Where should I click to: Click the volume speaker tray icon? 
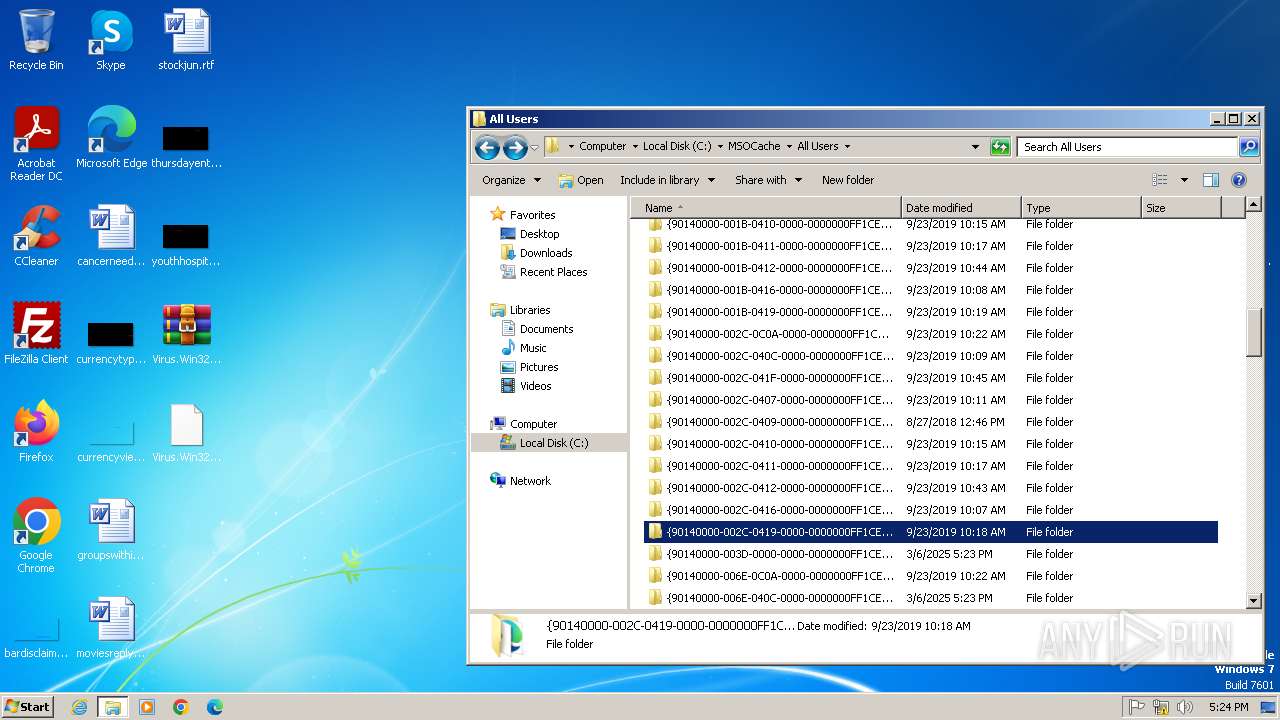pyautogui.click(x=1185, y=707)
